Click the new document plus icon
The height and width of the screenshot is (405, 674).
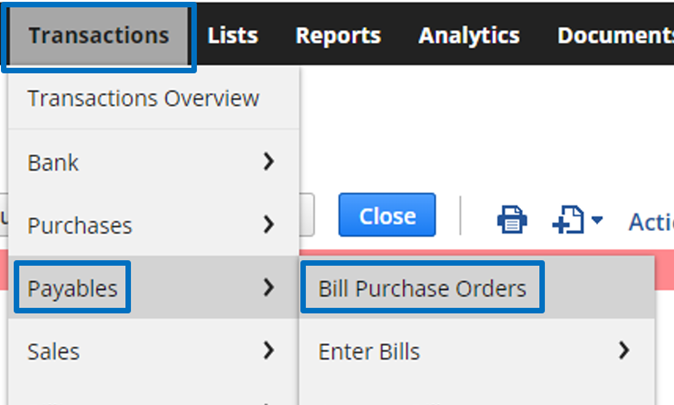pyautogui.click(x=568, y=219)
